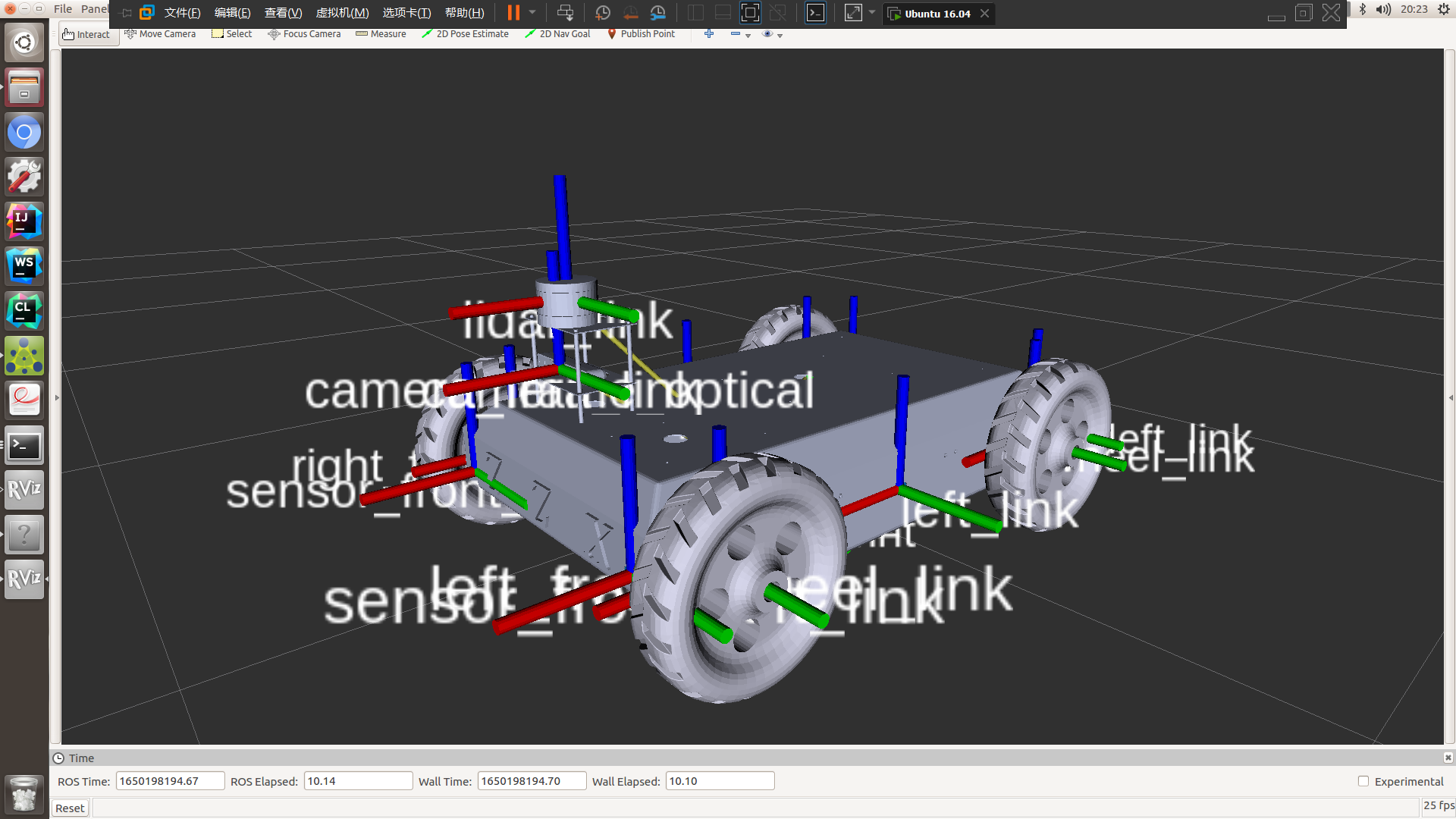This screenshot has width=1456, height=819.
Task: Open terminal from the Ubuntu dock
Action: (x=24, y=446)
